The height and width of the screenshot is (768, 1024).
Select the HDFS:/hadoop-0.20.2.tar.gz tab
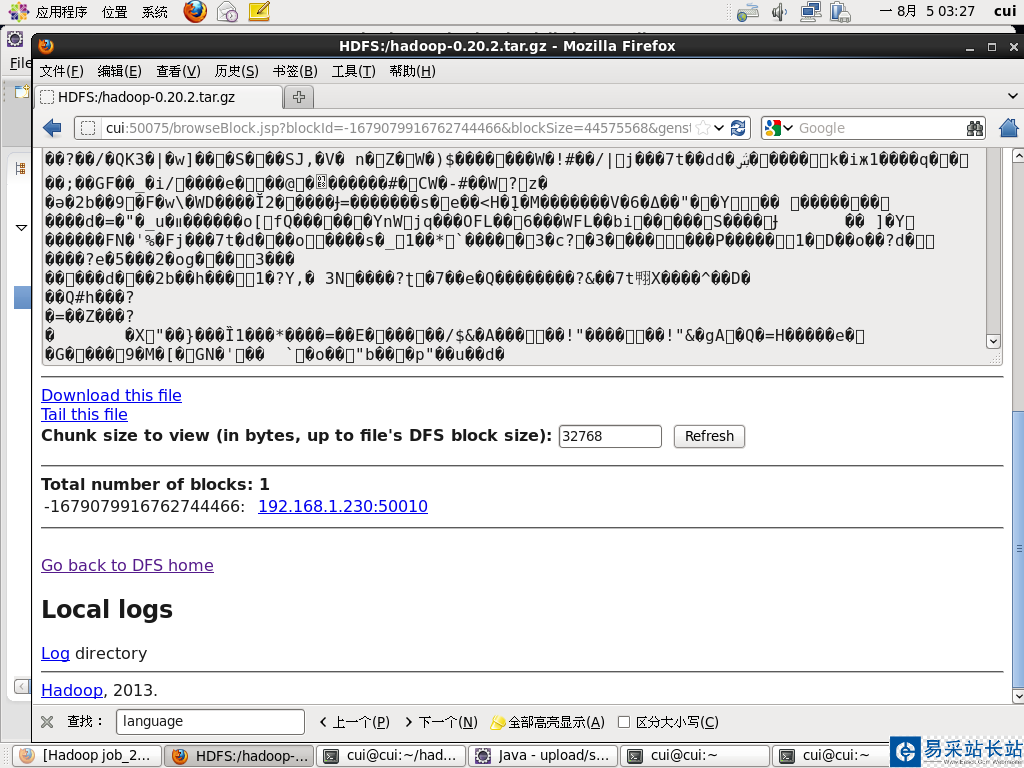[x=159, y=97]
